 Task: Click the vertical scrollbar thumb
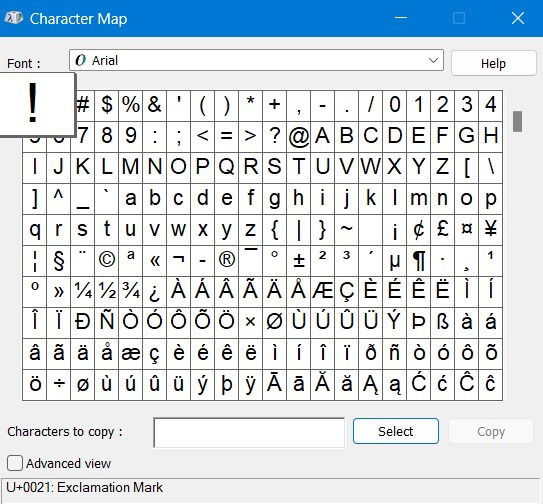tap(517, 121)
